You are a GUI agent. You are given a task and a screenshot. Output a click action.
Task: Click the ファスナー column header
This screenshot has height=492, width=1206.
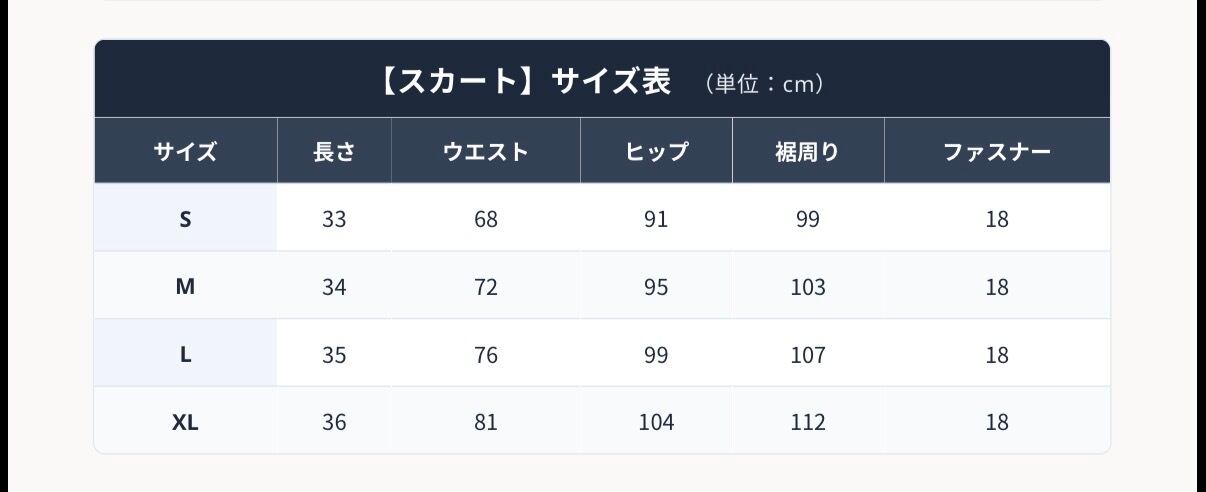pos(997,152)
